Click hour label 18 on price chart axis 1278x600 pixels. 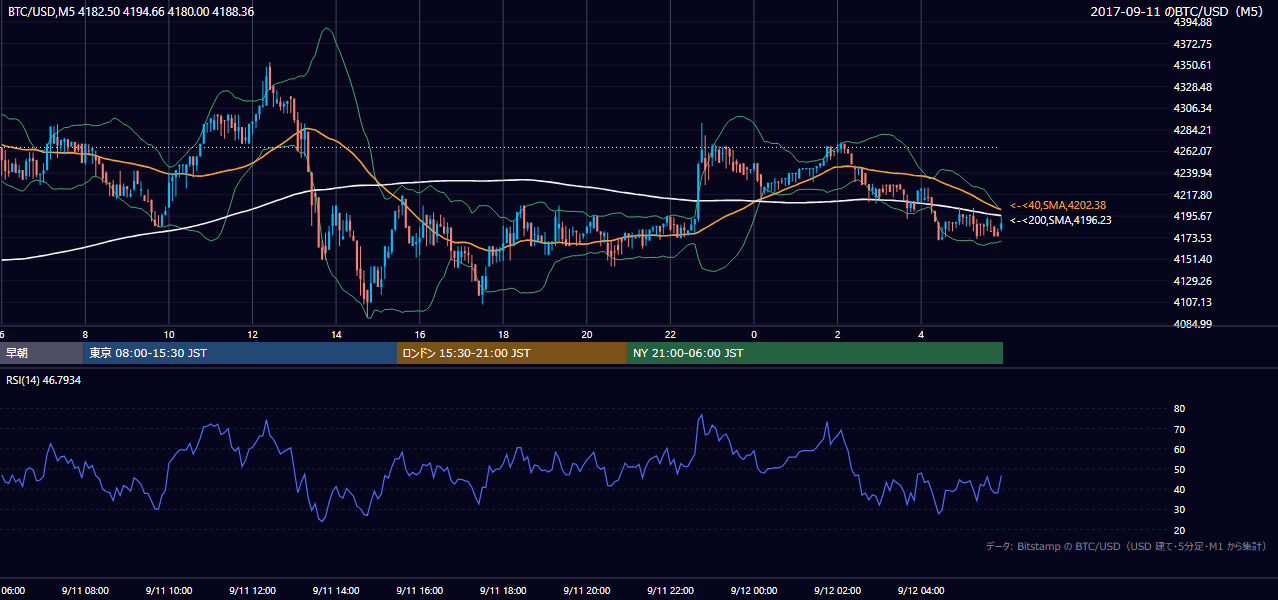[503, 334]
